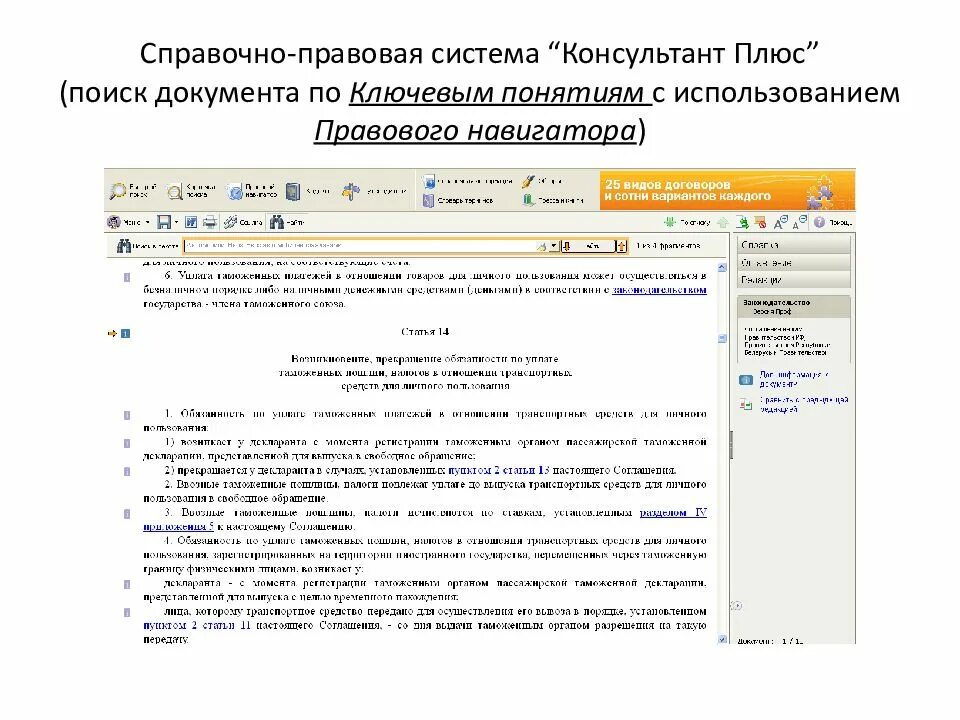The height and width of the screenshot is (720, 960).
Task: Click the blue document info icon
Action: [x=746, y=380]
